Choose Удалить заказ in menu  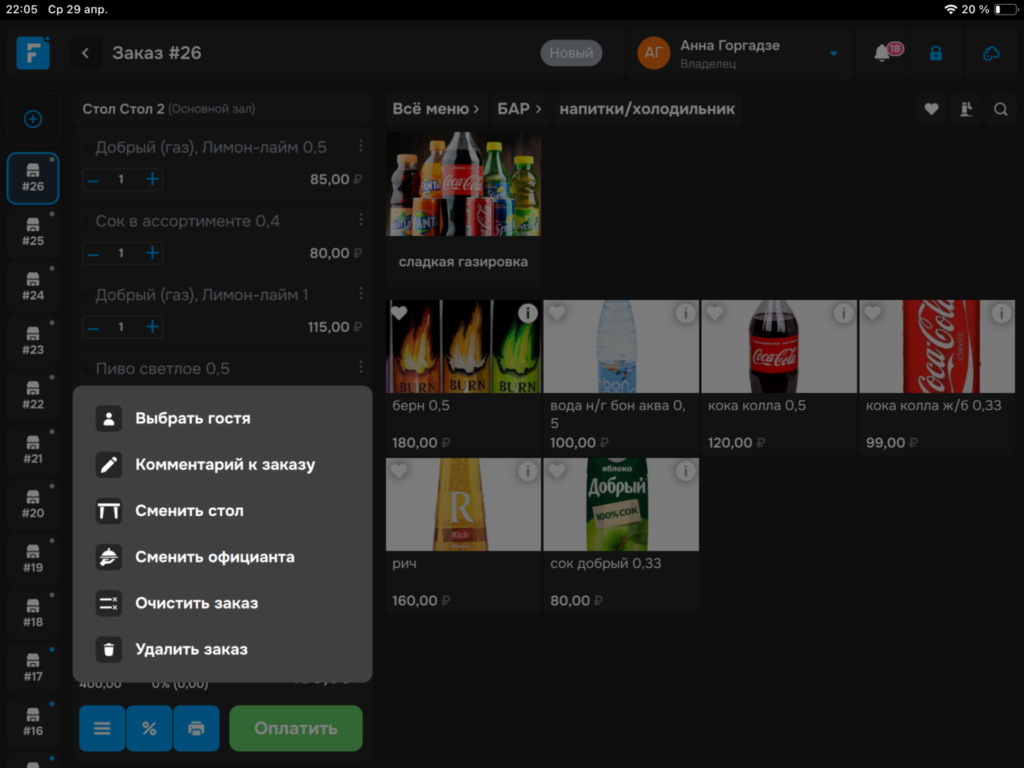[222, 649]
